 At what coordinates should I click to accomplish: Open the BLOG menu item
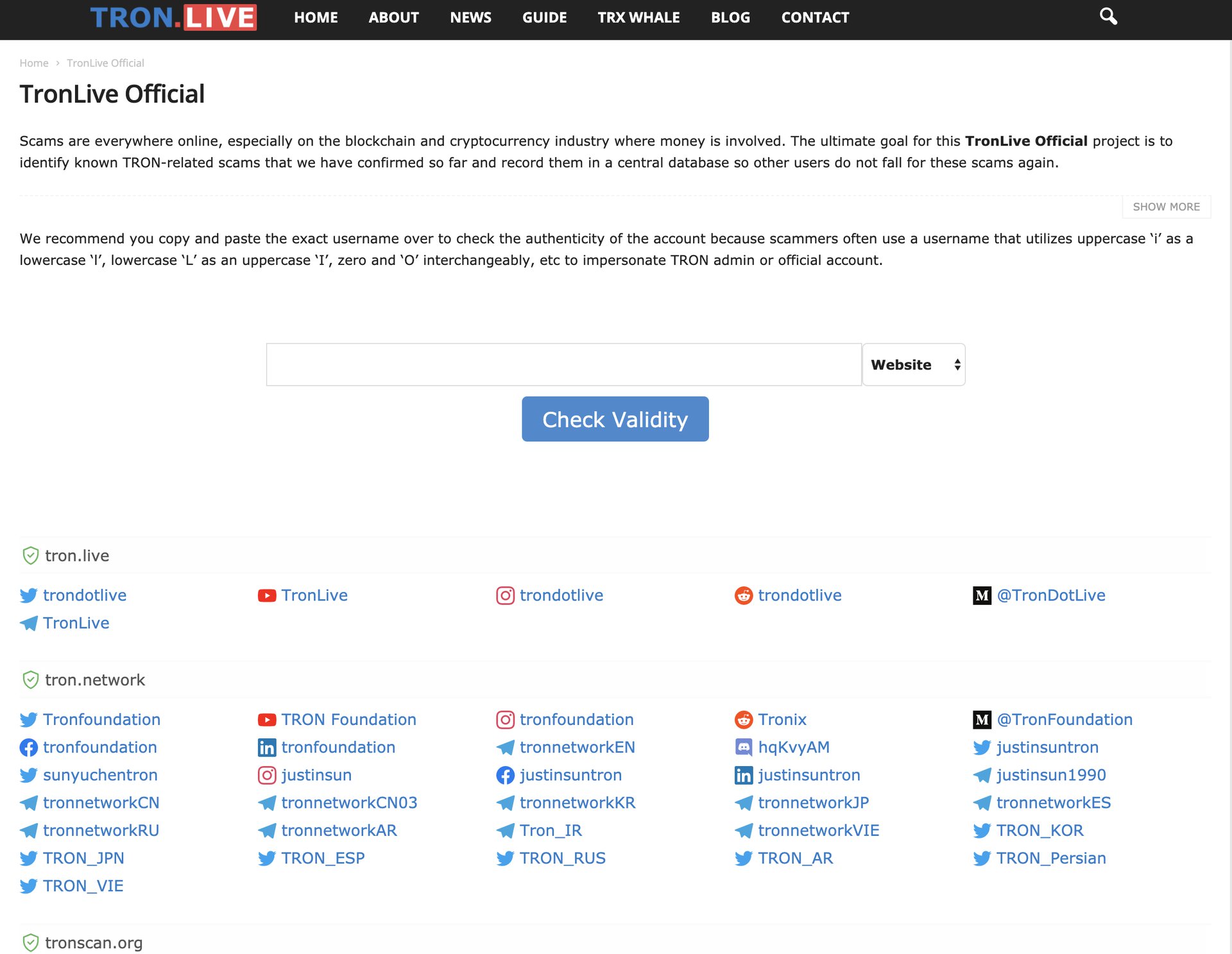pos(730,17)
